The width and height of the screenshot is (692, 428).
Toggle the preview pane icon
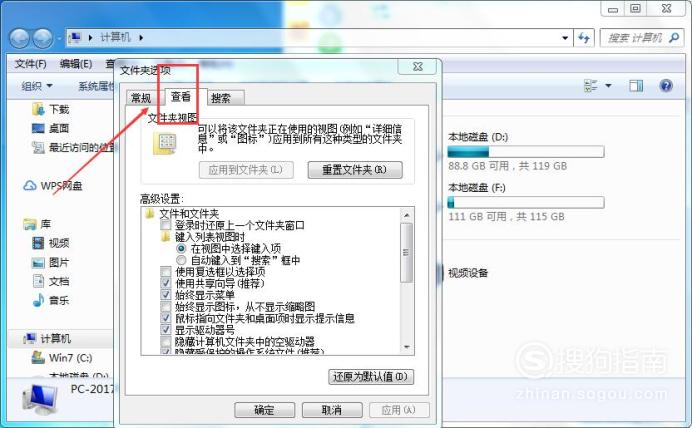pos(636,86)
